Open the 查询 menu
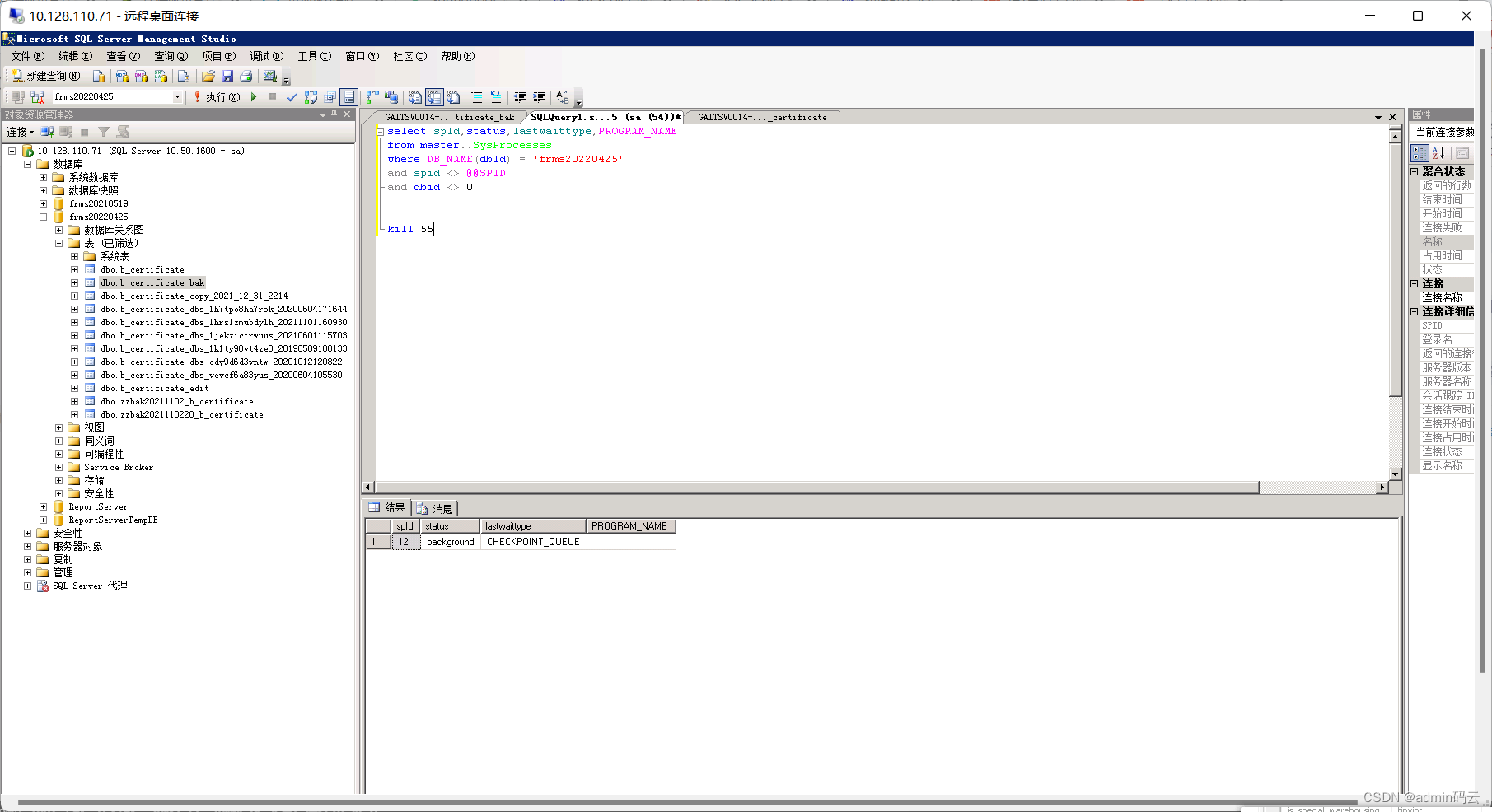The width and height of the screenshot is (1492, 812). [x=171, y=56]
